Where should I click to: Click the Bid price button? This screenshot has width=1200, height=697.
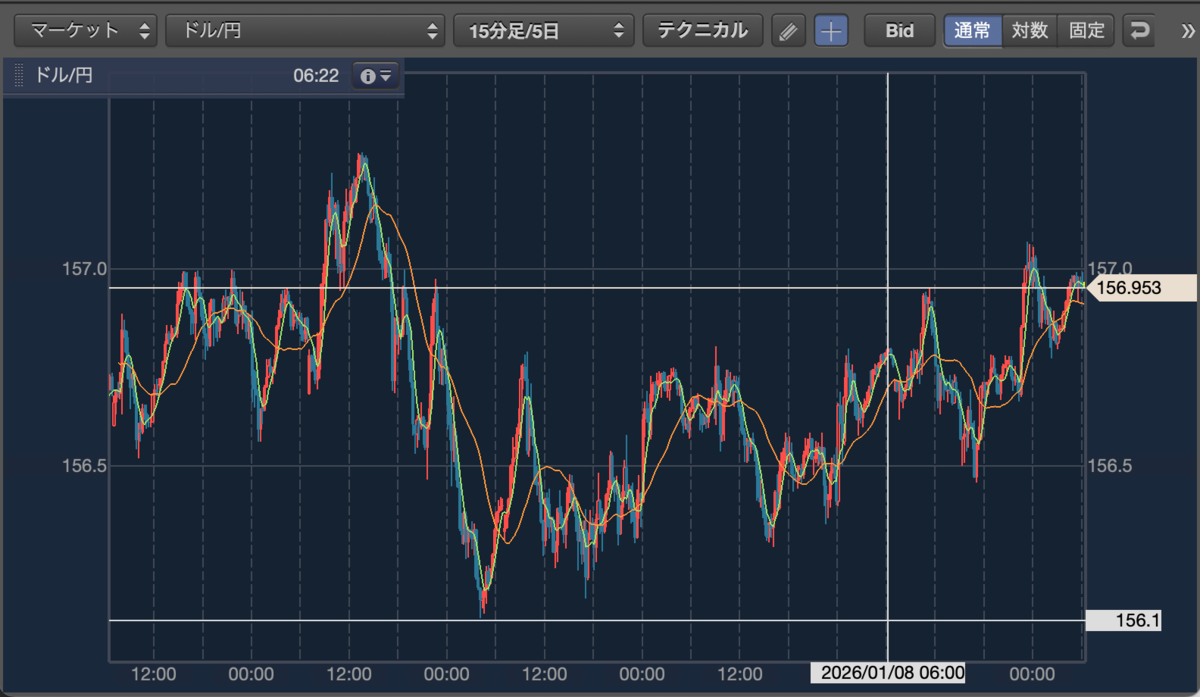(x=900, y=30)
